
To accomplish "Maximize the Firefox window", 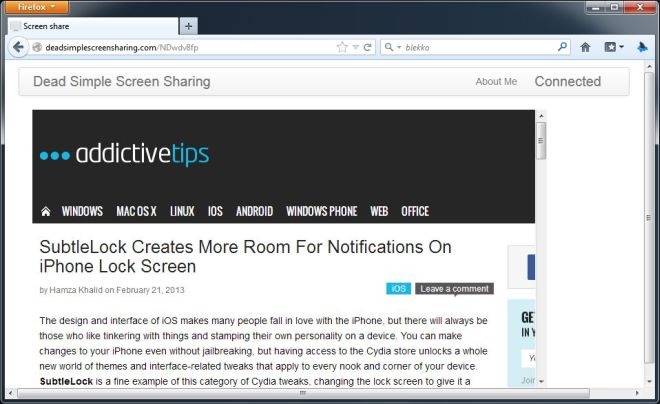I will [x=614, y=7].
